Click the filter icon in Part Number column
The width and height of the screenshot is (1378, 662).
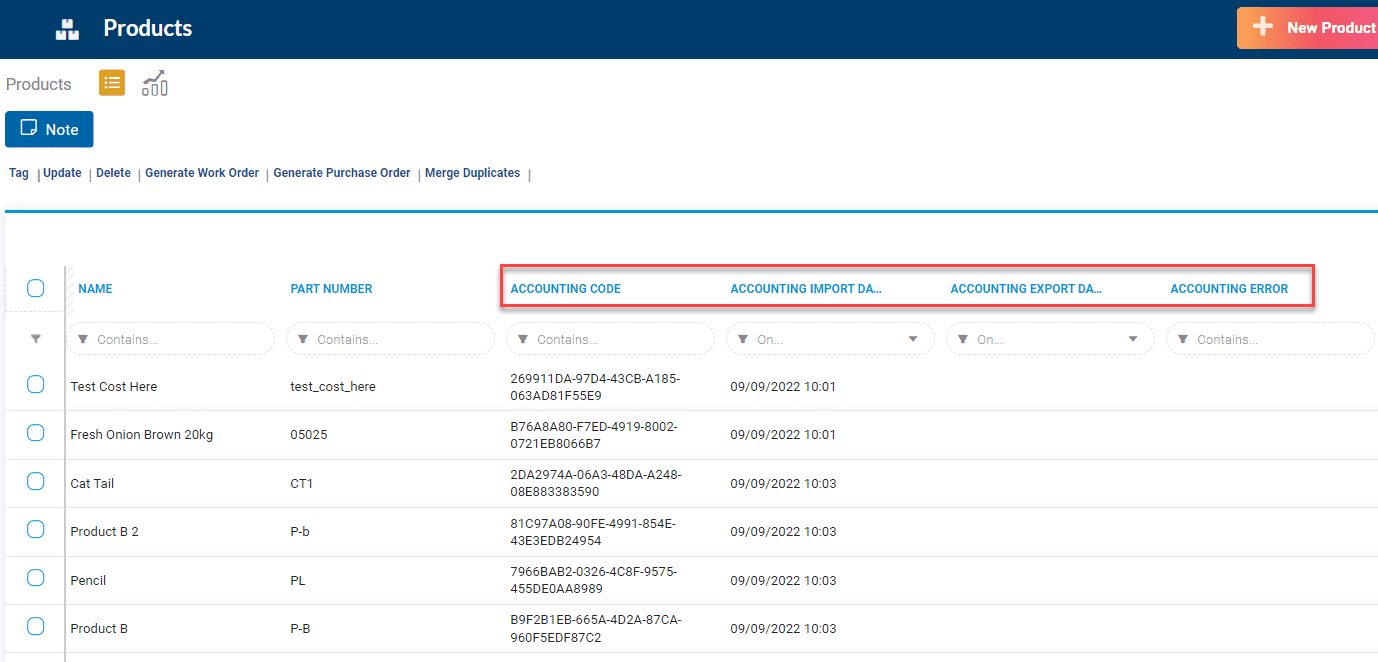(x=303, y=339)
